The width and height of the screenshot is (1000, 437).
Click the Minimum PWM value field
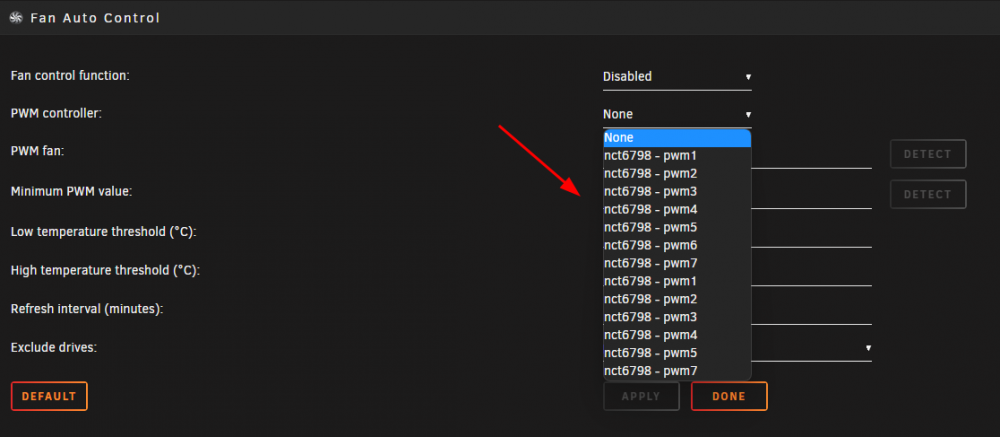click(x=812, y=195)
